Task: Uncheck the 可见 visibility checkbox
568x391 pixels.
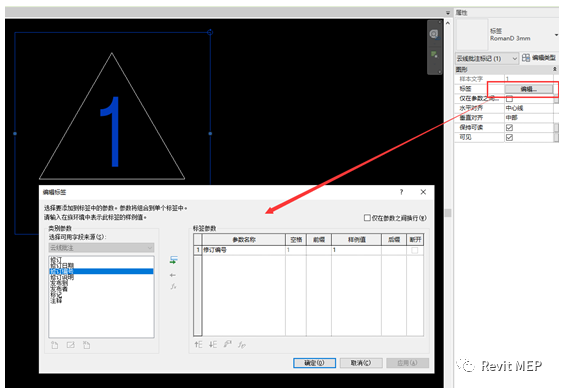Action: (509, 137)
